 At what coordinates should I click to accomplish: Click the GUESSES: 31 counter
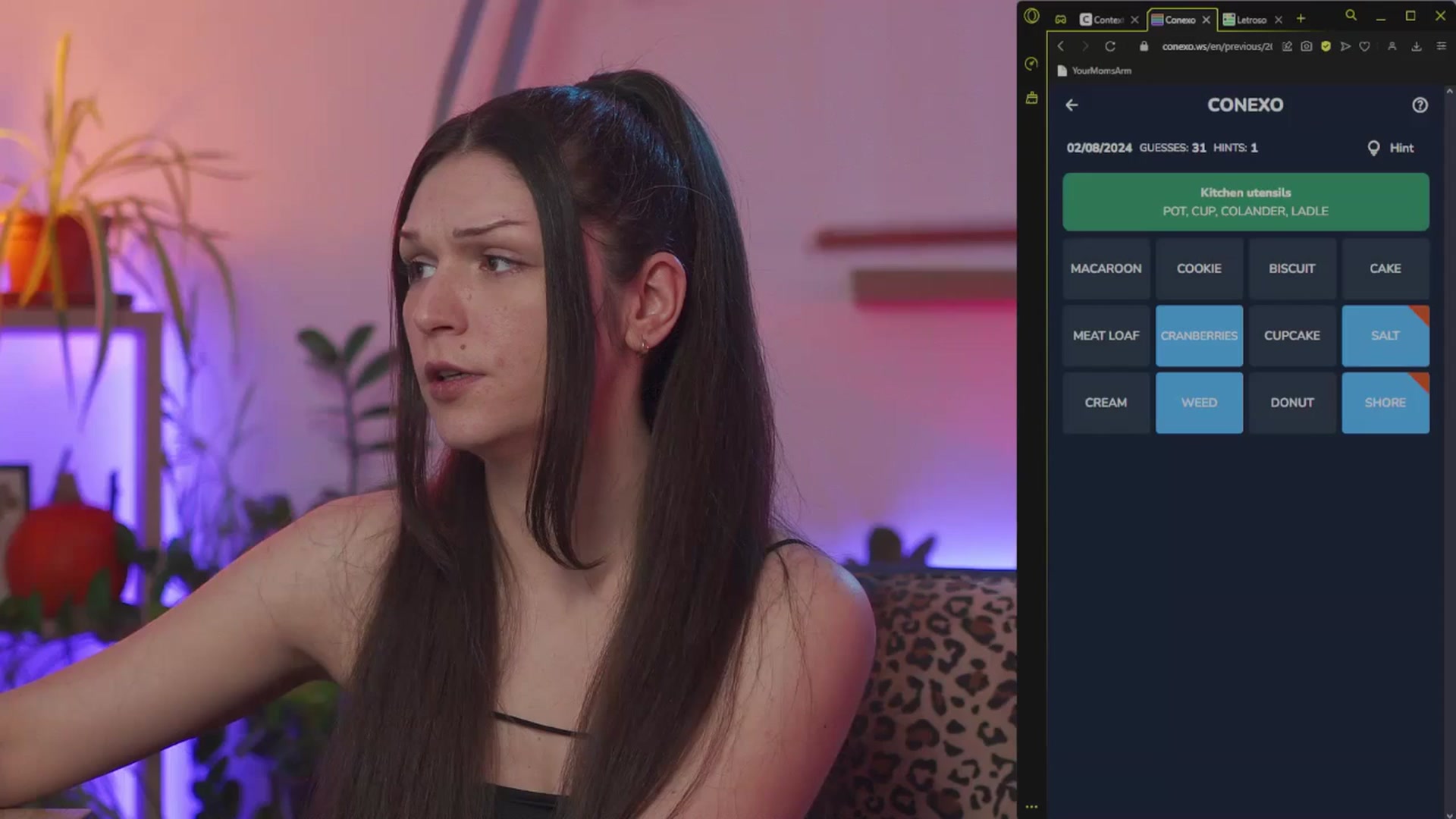click(x=1172, y=148)
